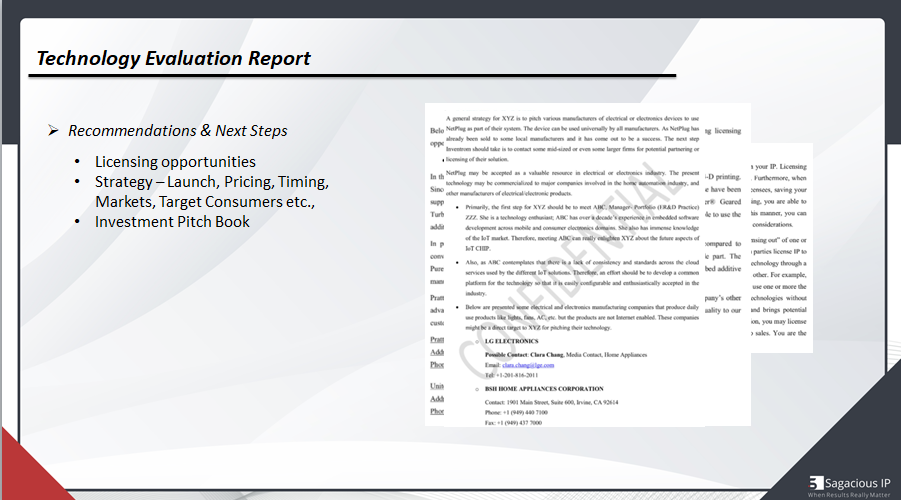Click the Sagacious IP logo icon
The height and width of the screenshot is (500, 901).
pyautogui.click(x=816, y=483)
